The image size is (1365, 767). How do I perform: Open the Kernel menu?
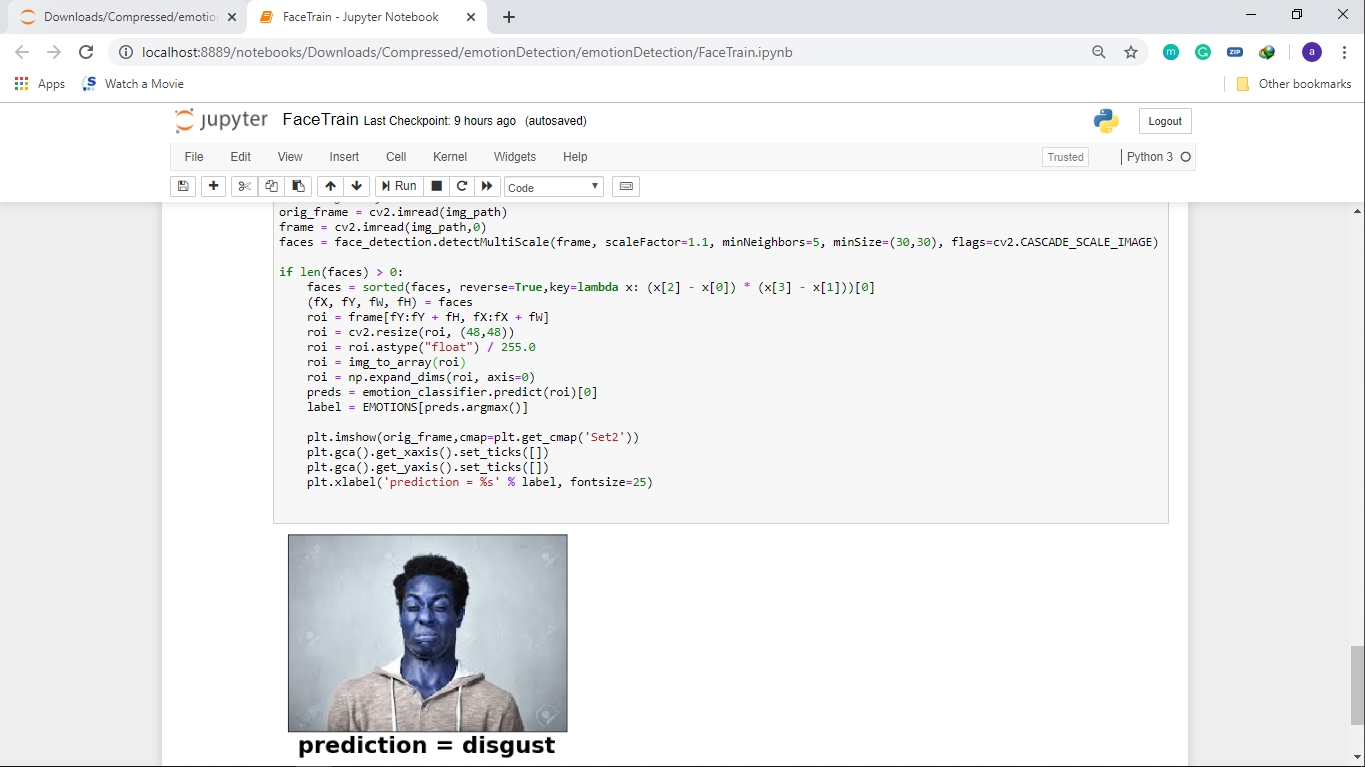(x=450, y=157)
